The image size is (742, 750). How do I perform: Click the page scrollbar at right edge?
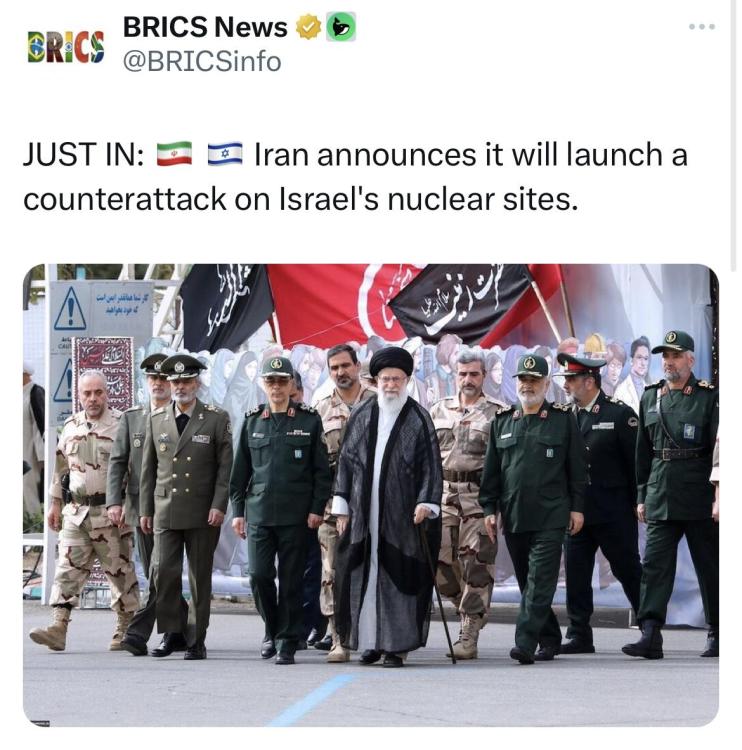coord(733,134)
